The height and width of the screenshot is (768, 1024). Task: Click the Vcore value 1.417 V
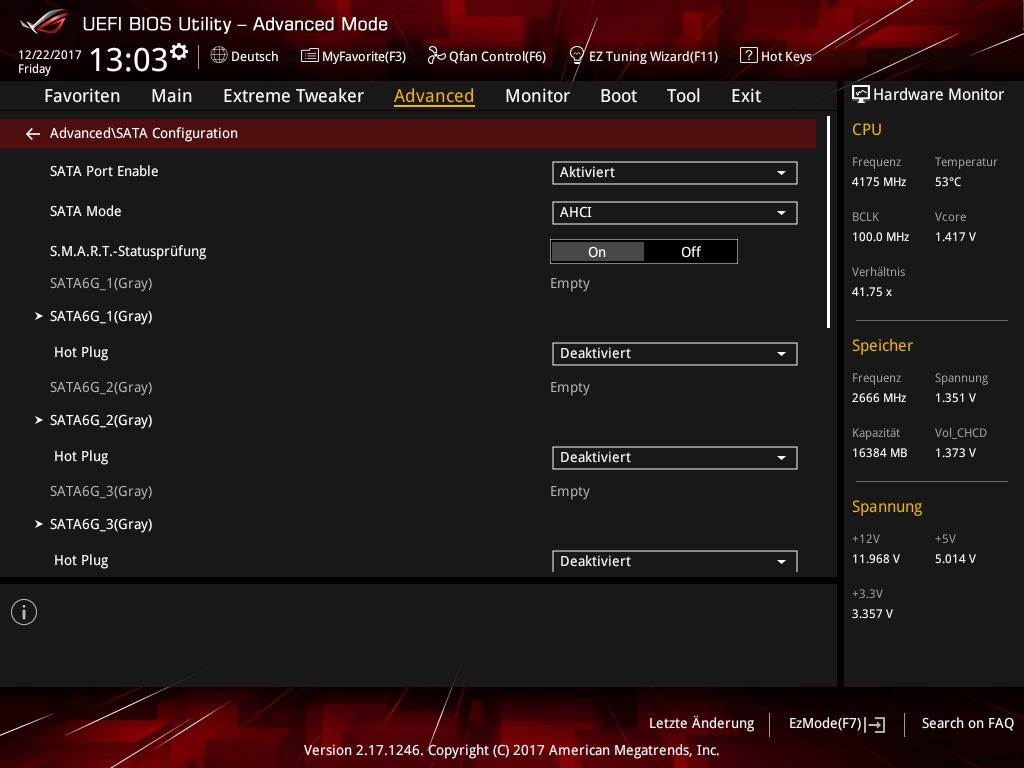tap(955, 237)
